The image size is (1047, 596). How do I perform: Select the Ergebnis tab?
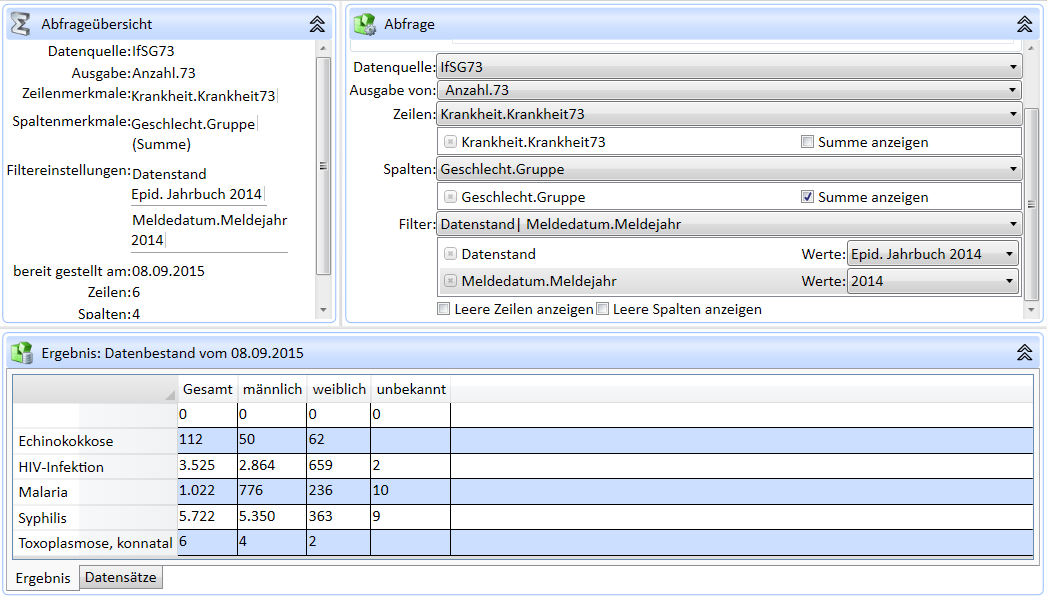click(43, 578)
